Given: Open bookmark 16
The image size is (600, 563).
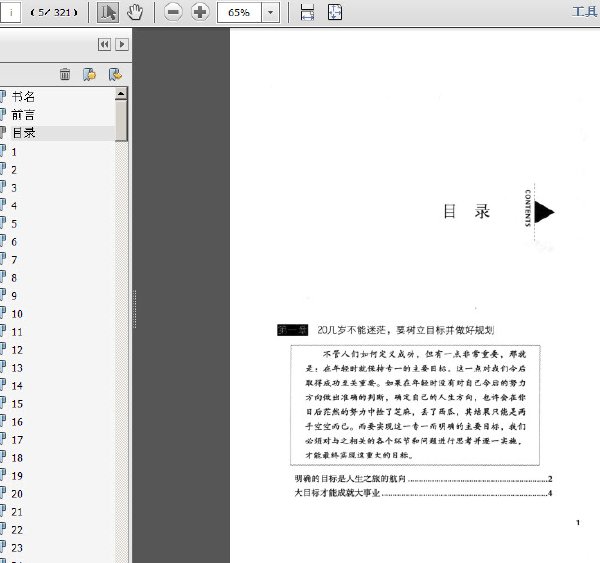Looking at the screenshot, I should pos(17,422).
